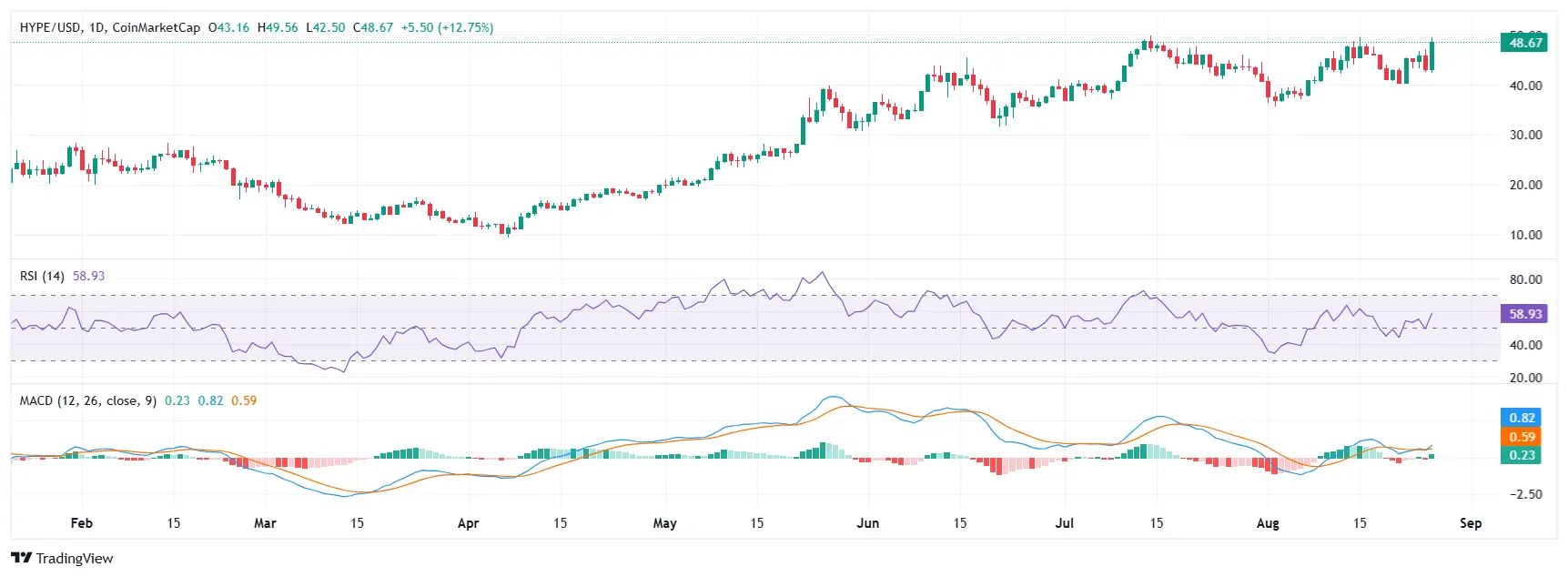1568x577 pixels.
Task: Click the TradingView logo icon
Action: [21, 558]
